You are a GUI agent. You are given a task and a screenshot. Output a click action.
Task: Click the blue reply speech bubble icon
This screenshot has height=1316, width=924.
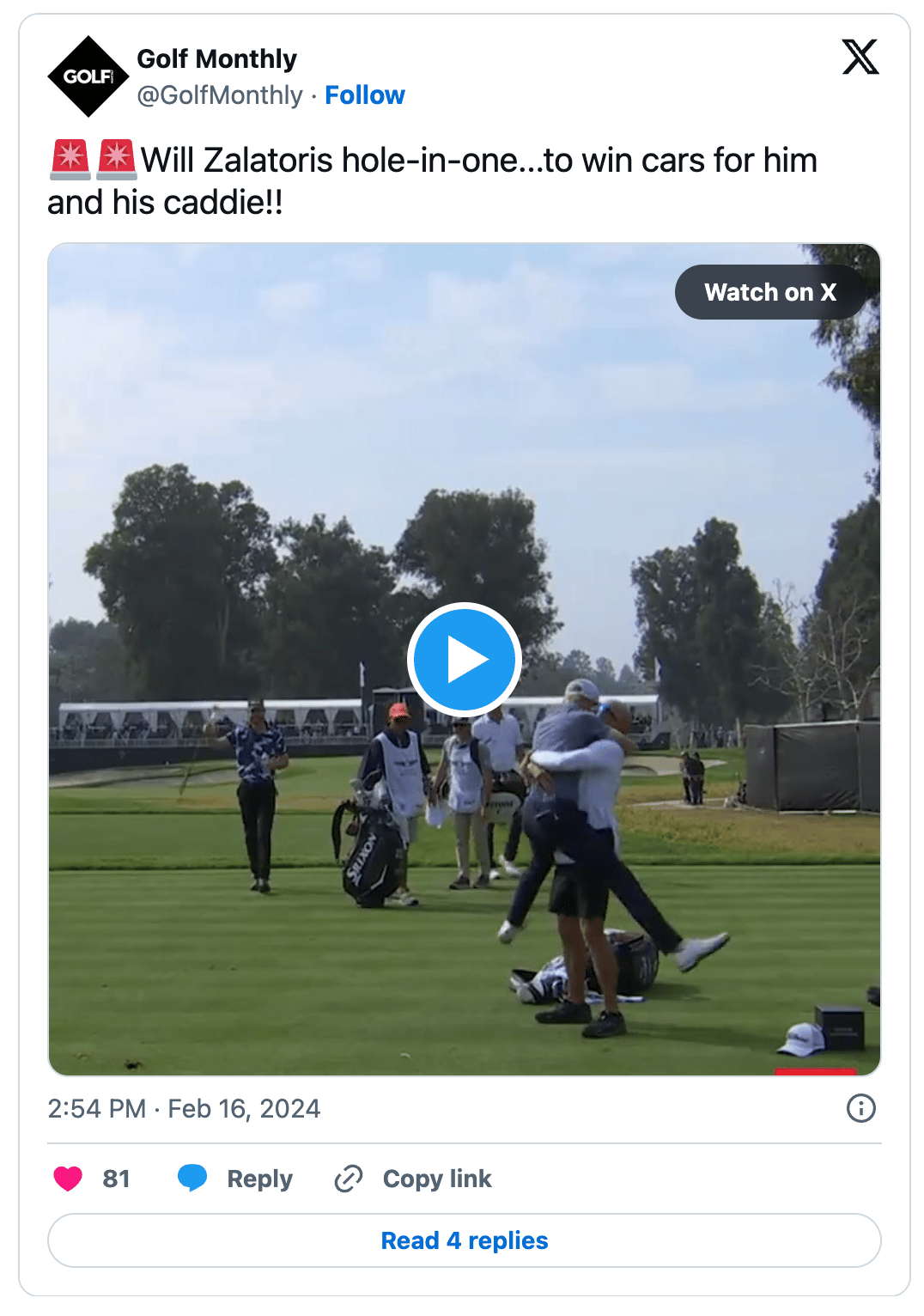(192, 1178)
